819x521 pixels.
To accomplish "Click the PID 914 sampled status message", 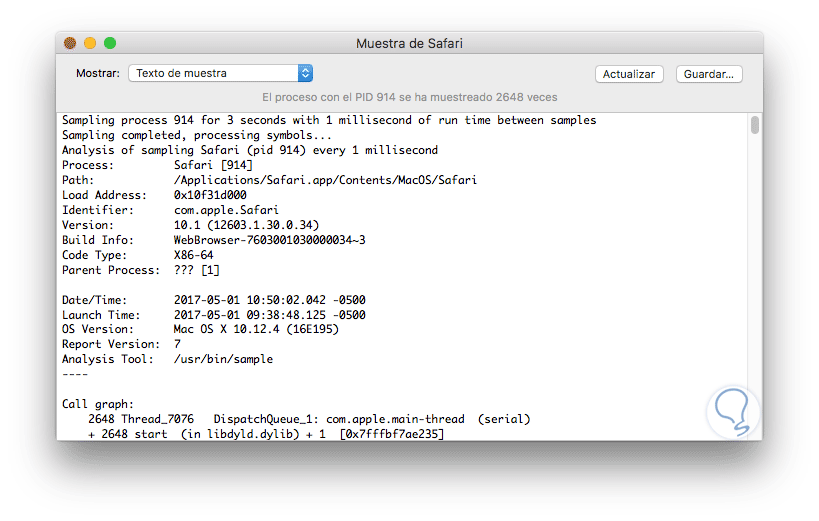I will coord(409,97).
